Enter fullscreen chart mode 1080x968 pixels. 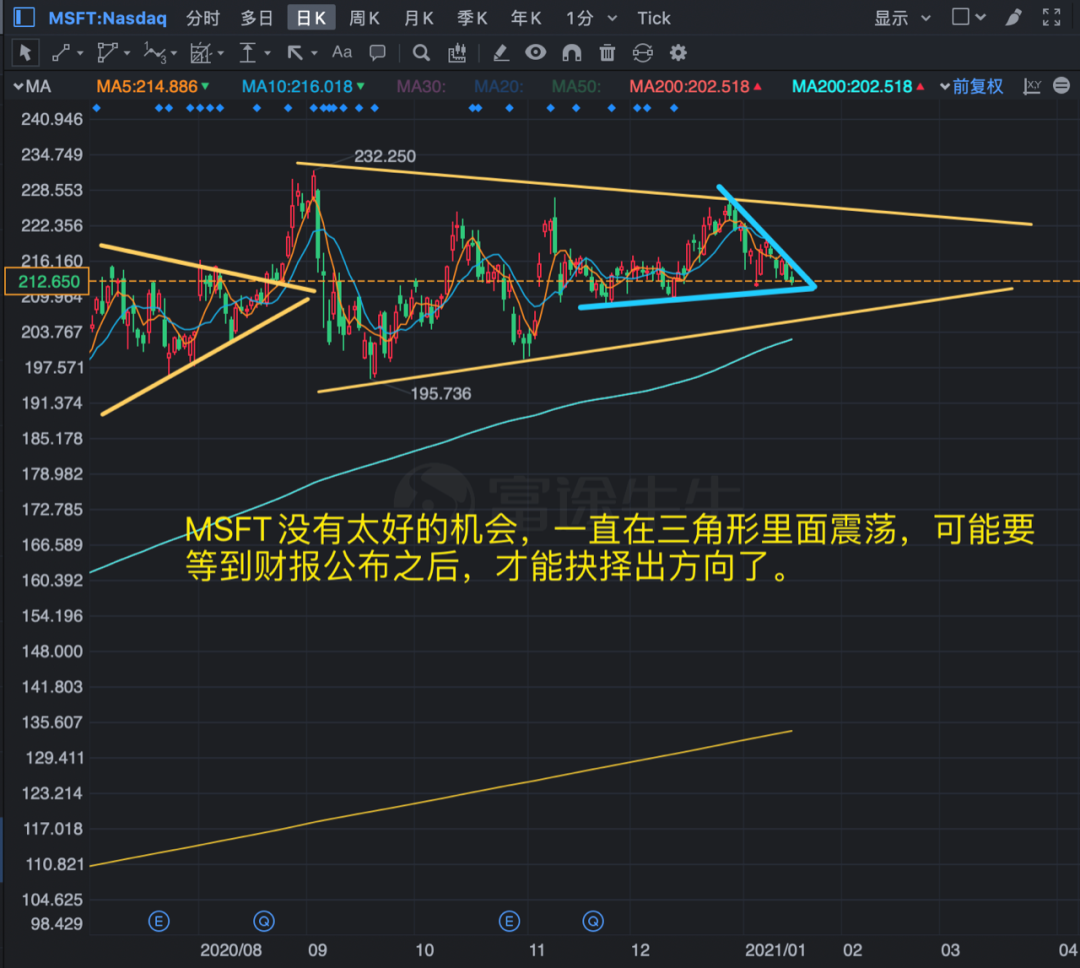click(1052, 17)
